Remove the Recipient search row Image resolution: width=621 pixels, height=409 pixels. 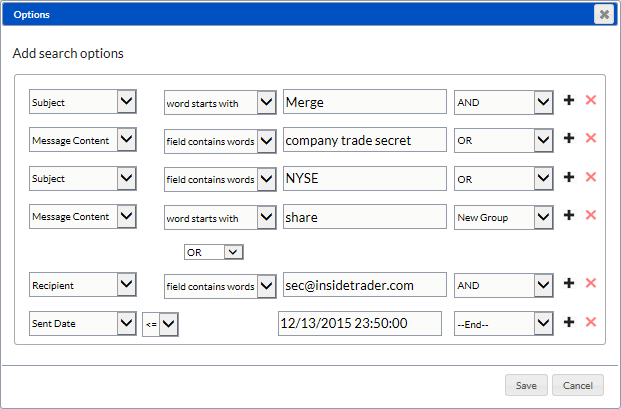[590, 284]
